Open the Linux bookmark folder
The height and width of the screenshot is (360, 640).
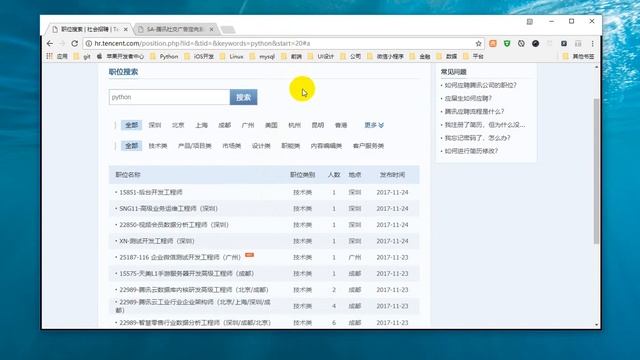pos(231,56)
